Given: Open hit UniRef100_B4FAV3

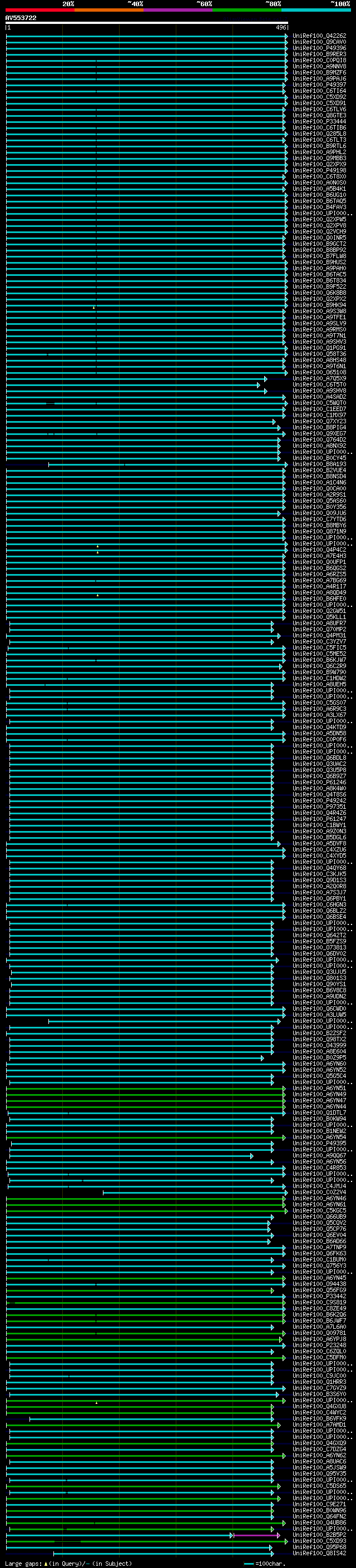Looking at the screenshot, I should (319, 207).
